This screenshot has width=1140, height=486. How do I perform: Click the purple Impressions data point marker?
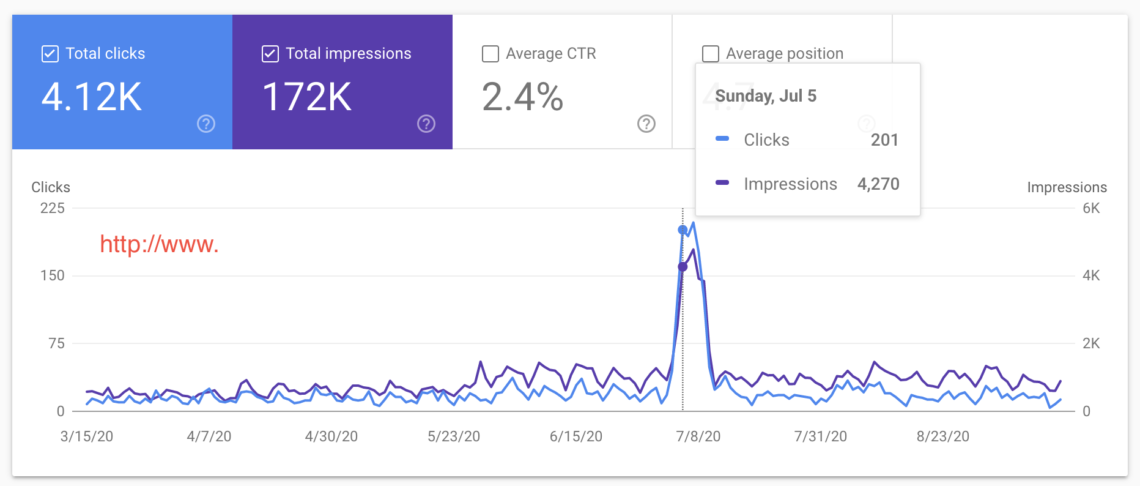[683, 267]
